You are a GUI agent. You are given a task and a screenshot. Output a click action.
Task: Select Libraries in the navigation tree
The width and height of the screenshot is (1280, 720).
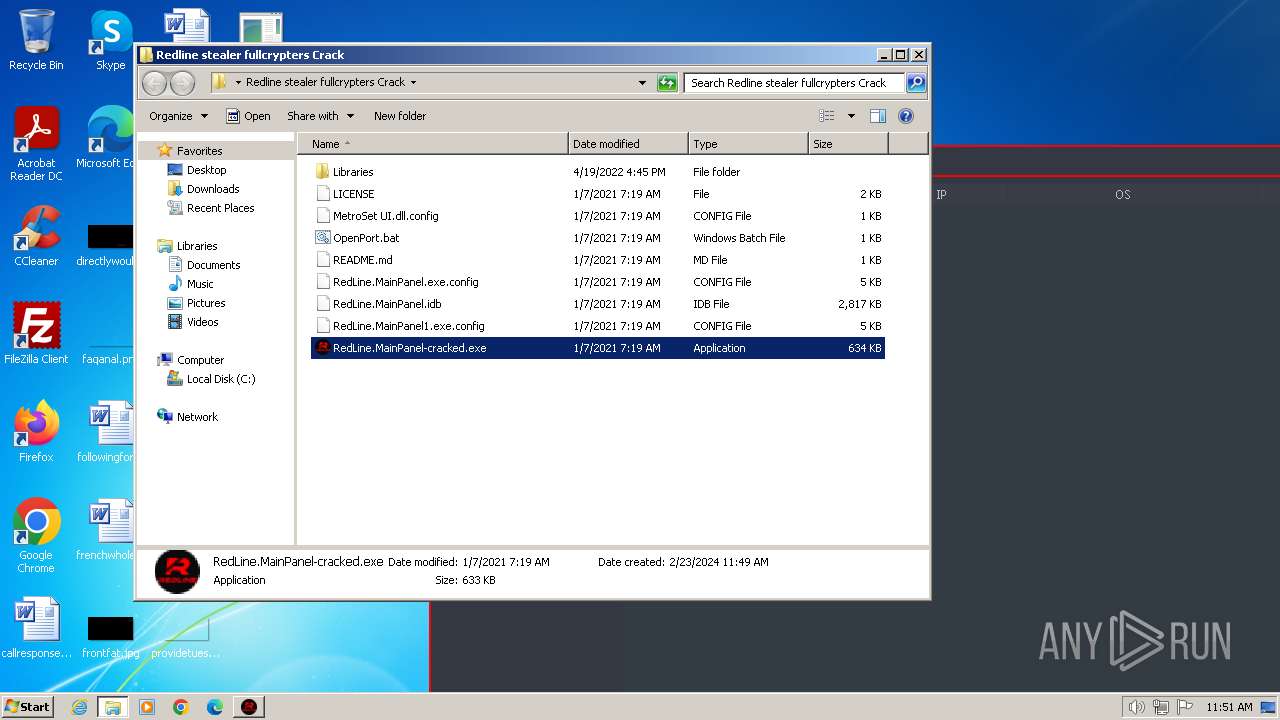point(196,246)
